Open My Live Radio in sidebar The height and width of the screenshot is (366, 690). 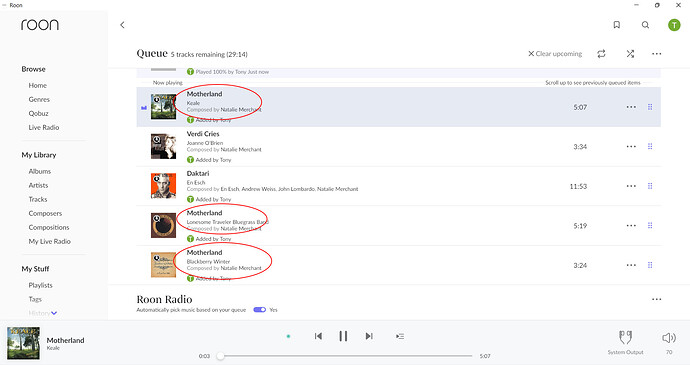click(49, 242)
